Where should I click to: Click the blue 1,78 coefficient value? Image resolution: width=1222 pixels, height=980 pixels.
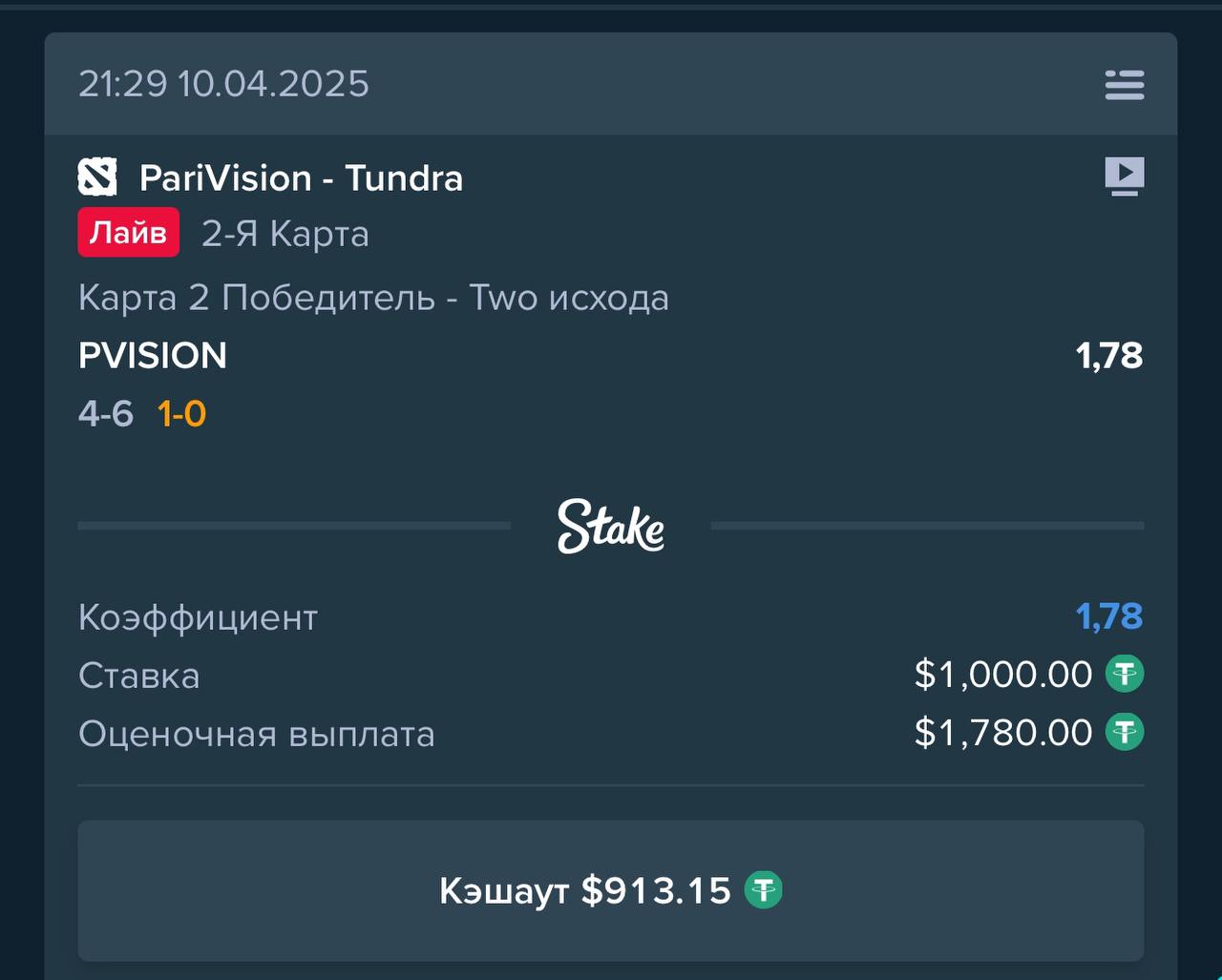tap(1109, 616)
